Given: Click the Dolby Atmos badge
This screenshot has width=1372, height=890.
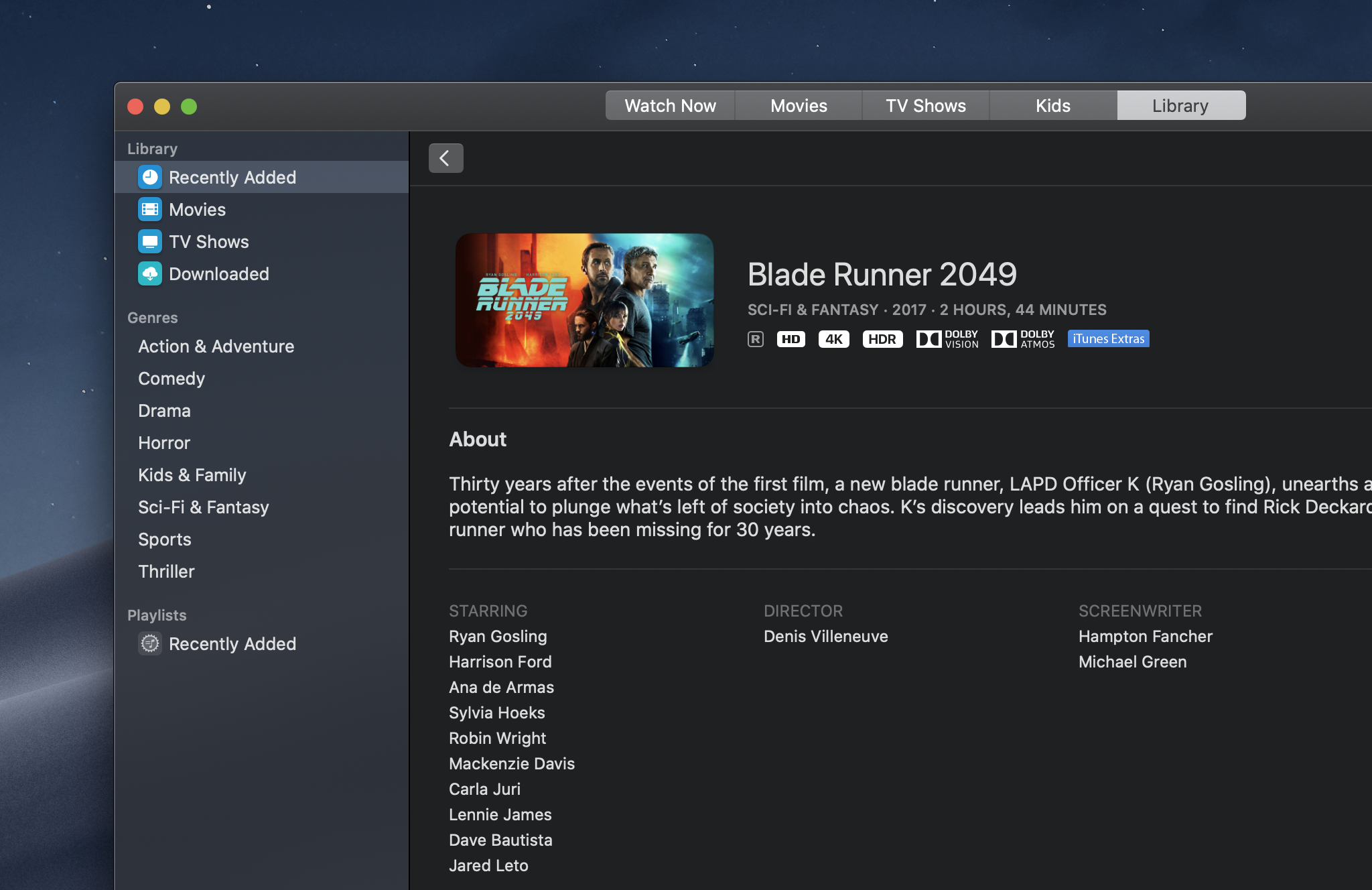Looking at the screenshot, I should click(x=1023, y=339).
